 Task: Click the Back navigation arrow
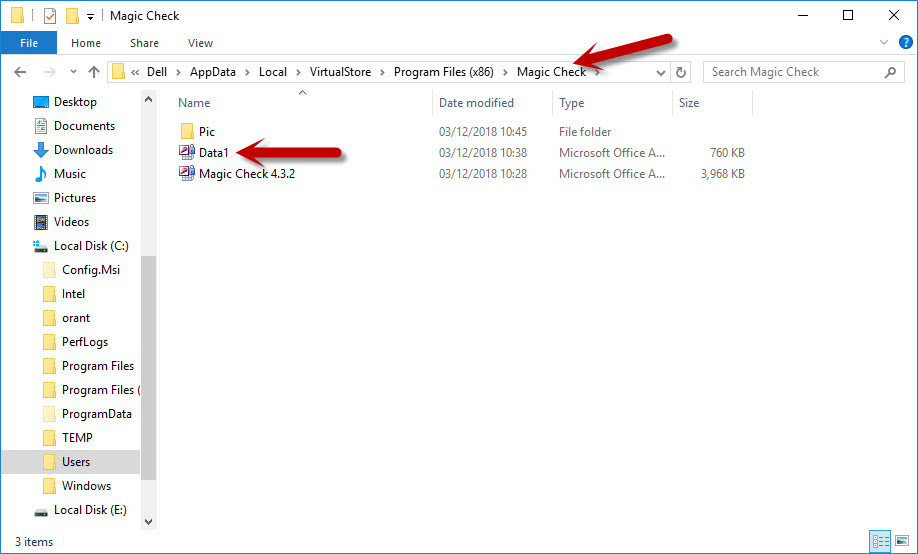[20, 72]
